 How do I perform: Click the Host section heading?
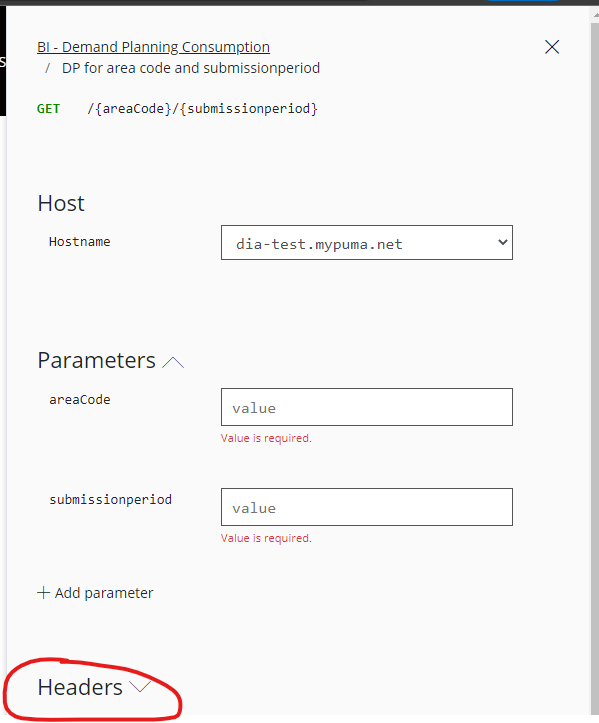(61, 203)
